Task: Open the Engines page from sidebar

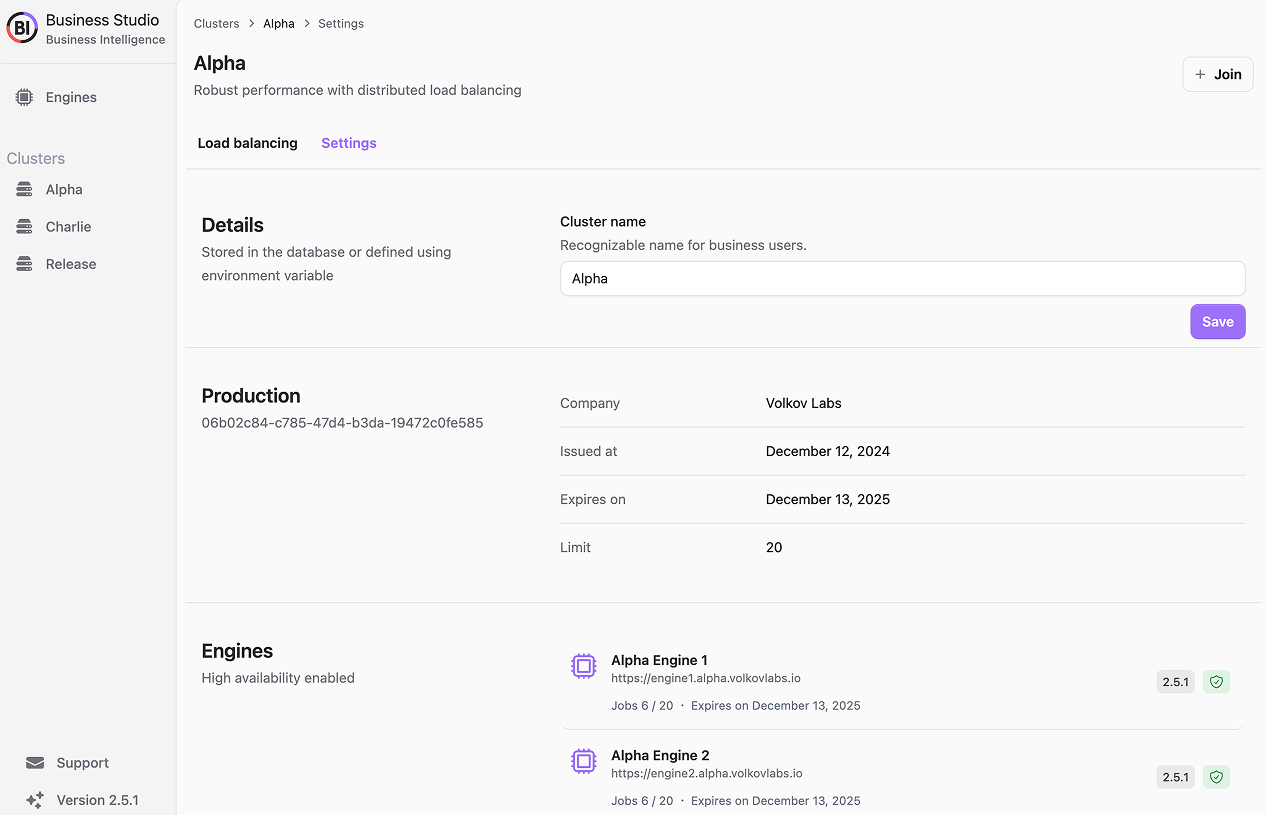Action: pos(71,97)
